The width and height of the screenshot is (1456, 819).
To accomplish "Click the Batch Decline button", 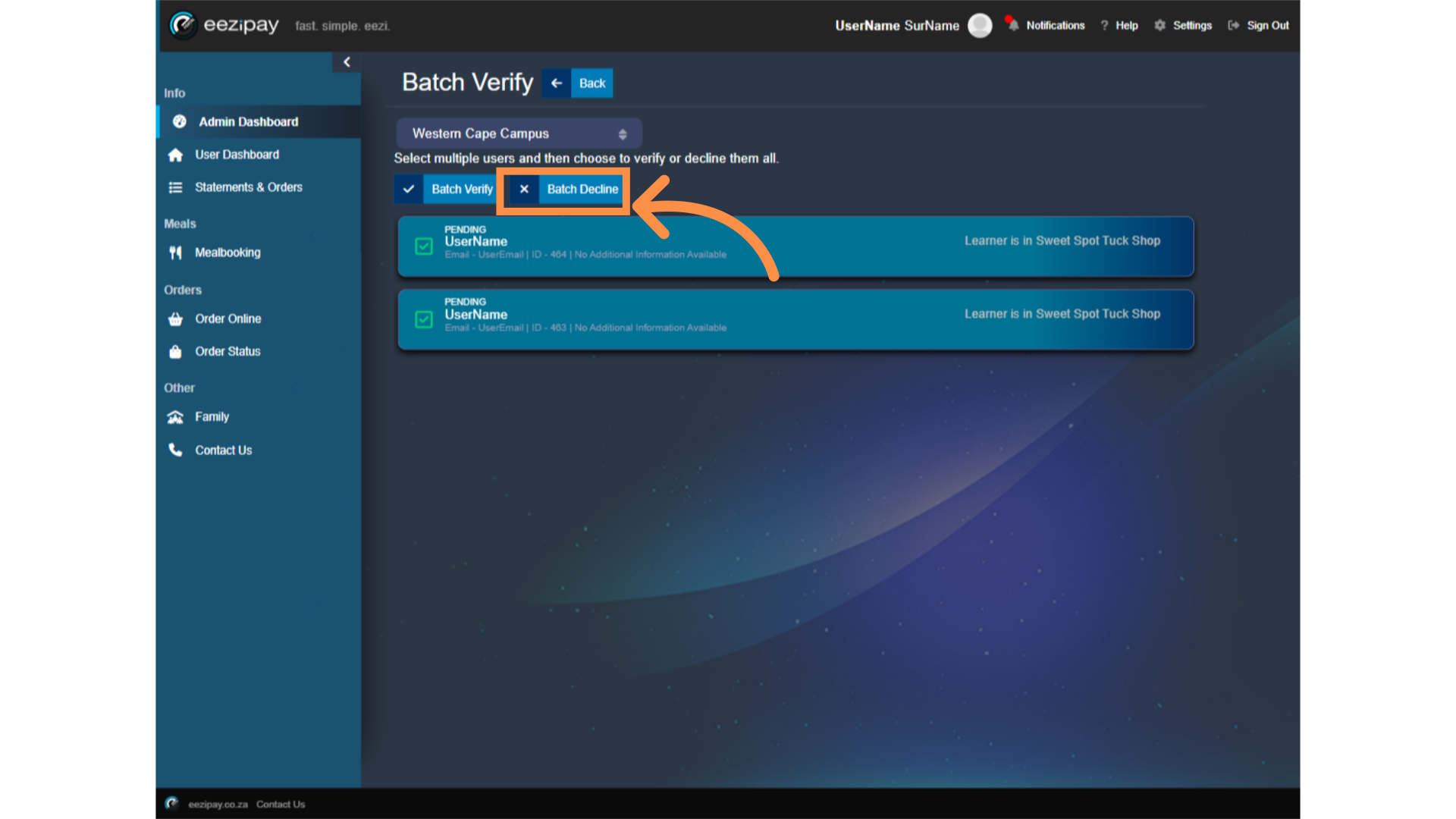I will [566, 190].
